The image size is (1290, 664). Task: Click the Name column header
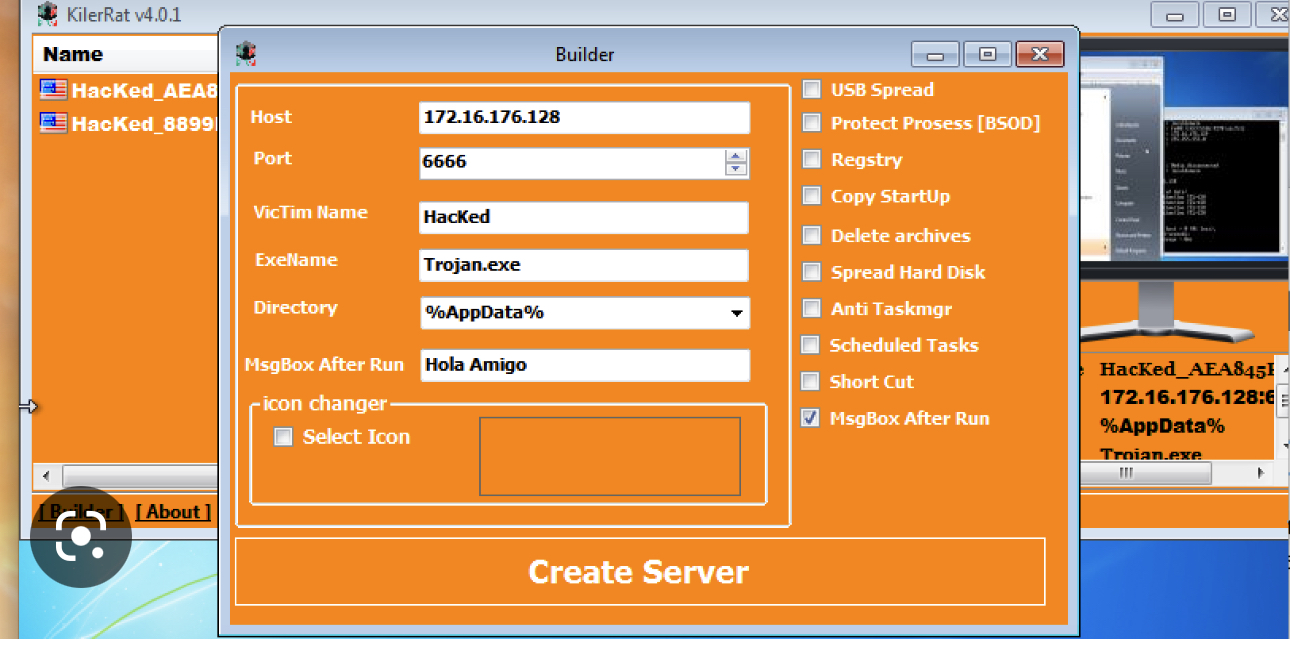125,54
